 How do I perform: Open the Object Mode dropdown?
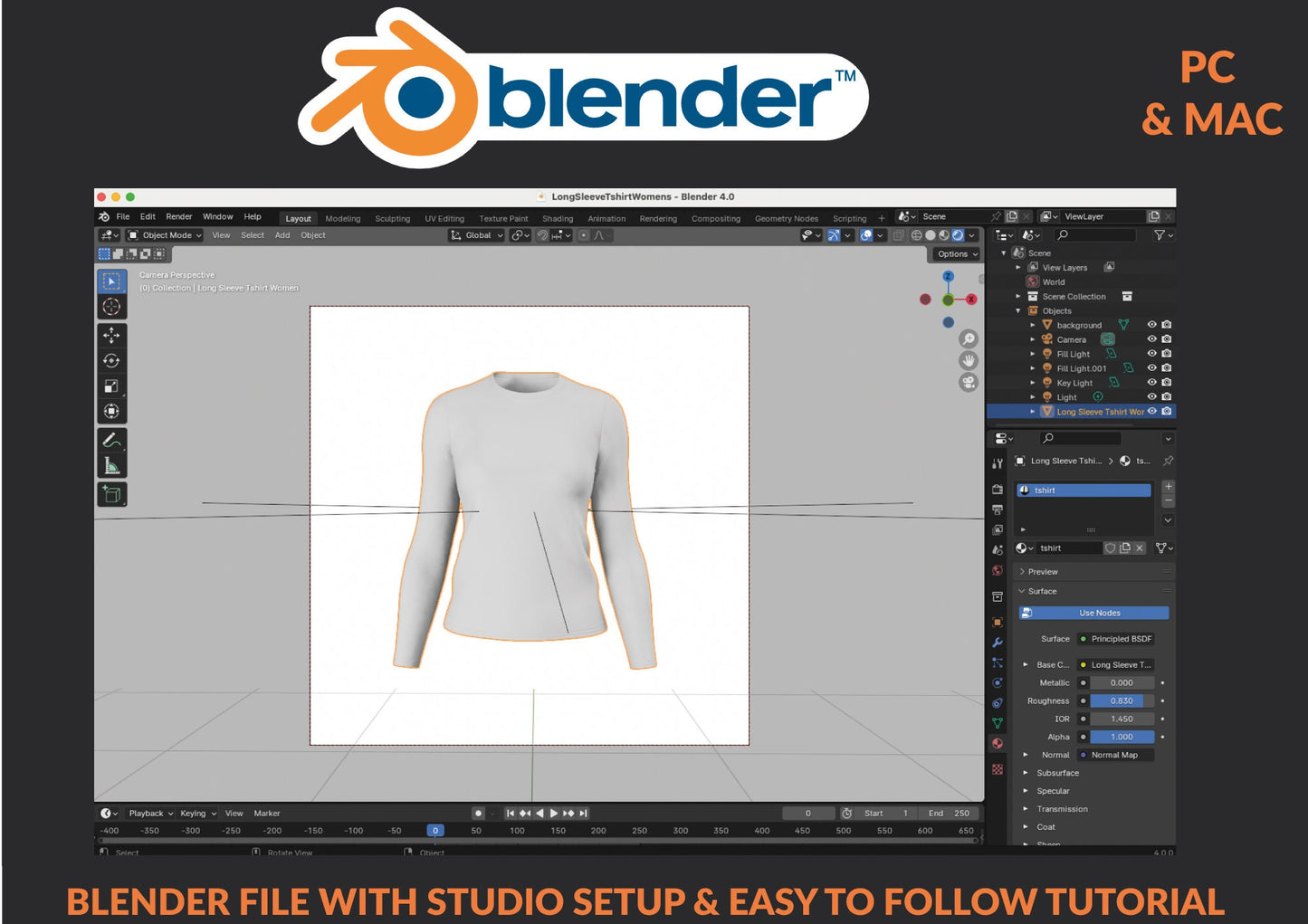(x=164, y=235)
